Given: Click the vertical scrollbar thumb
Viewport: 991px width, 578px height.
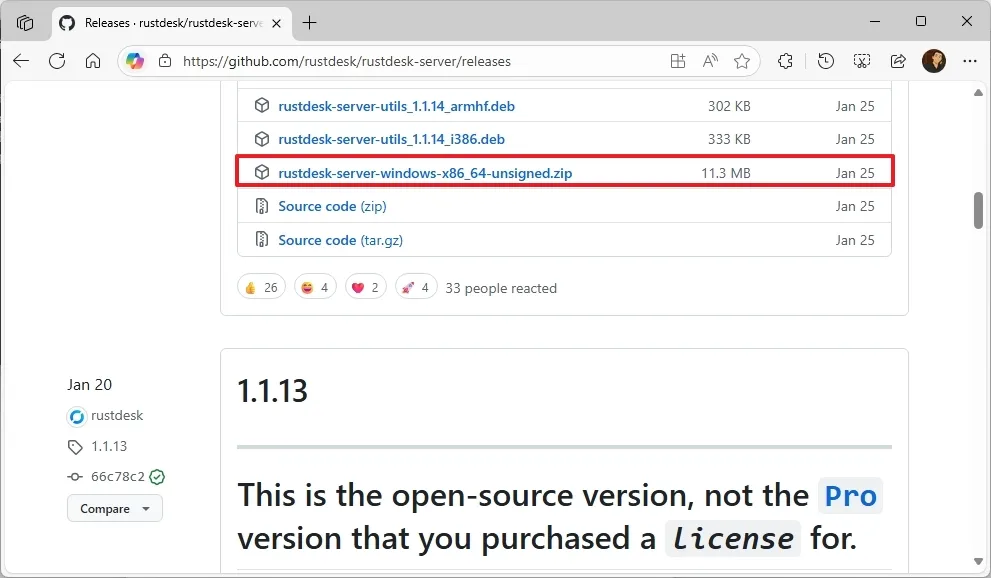Looking at the screenshot, I should click(x=978, y=210).
